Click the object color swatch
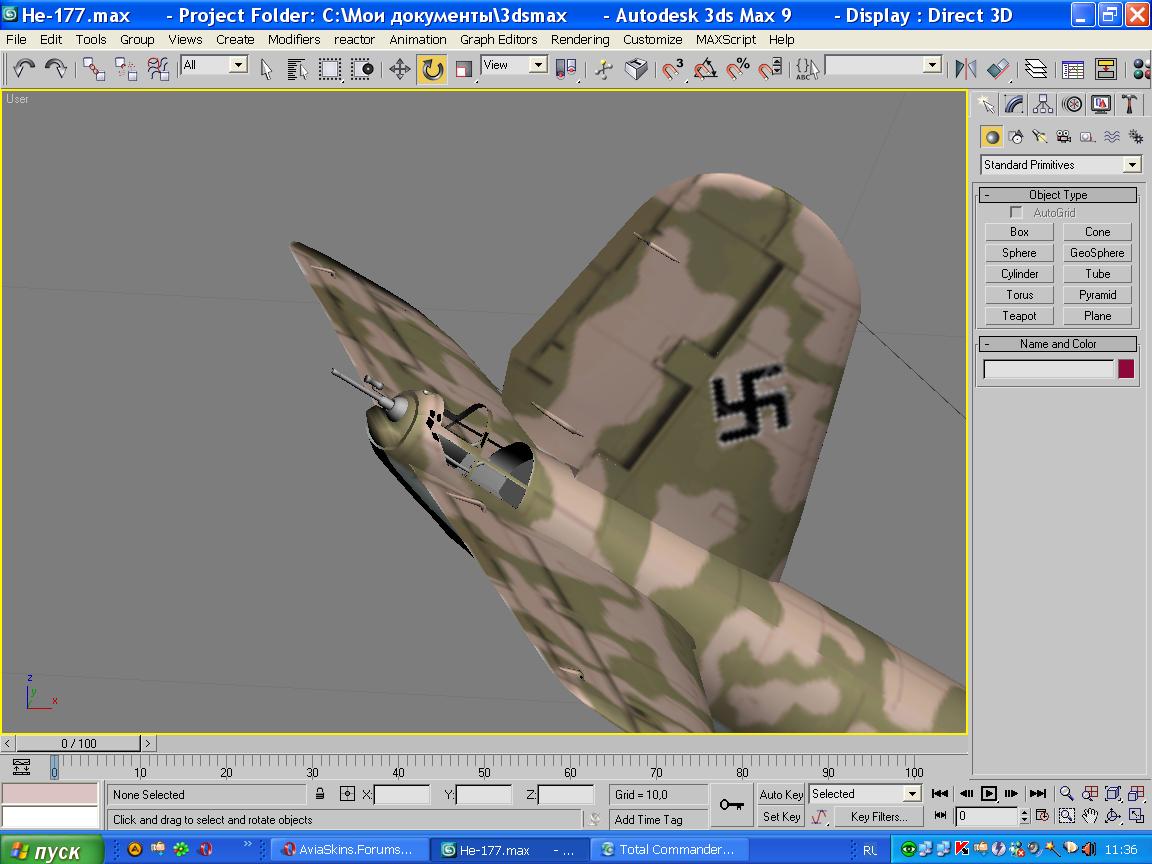 click(x=1126, y=369)
